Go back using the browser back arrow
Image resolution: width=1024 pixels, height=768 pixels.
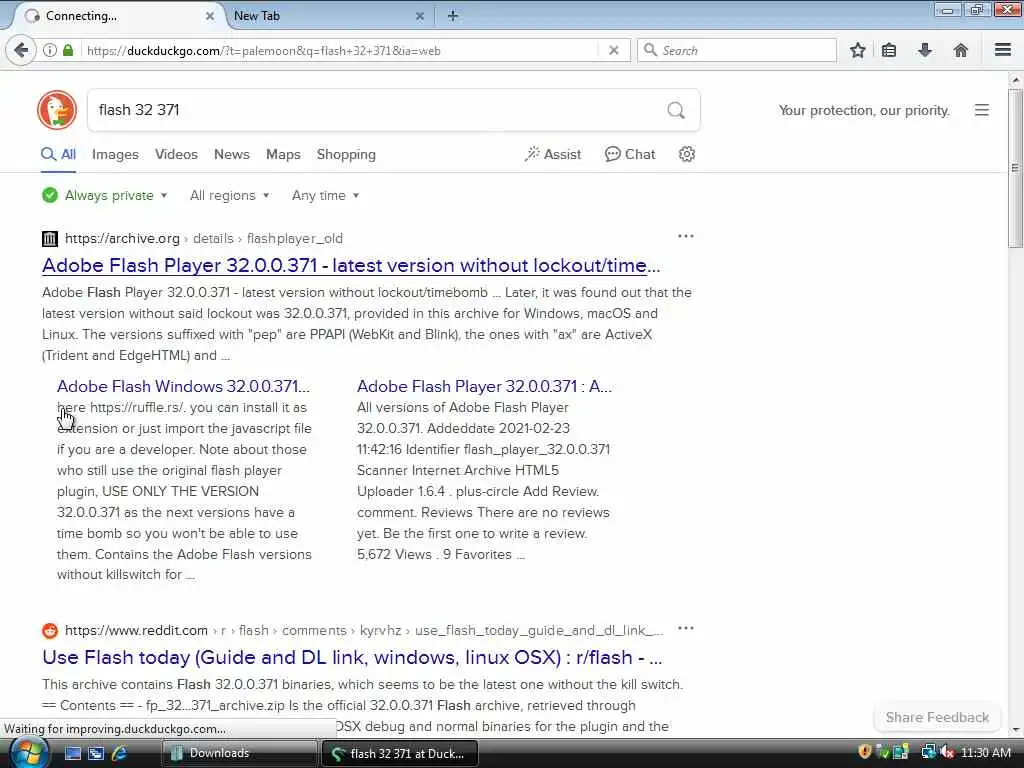tap(21, 50)
